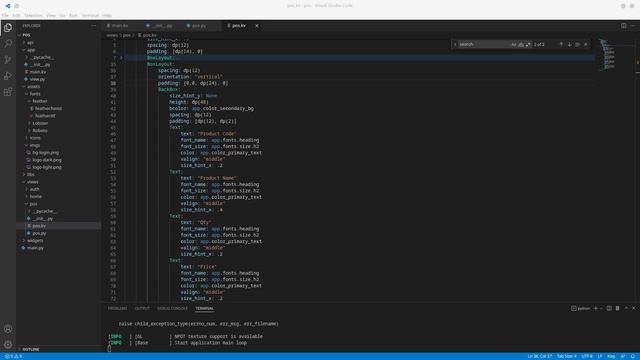Image resolution: width=640 pixels, height=360 pixels.
Task: Click the Tab Size indicator in status bar
Action: (x=567, y=356)
